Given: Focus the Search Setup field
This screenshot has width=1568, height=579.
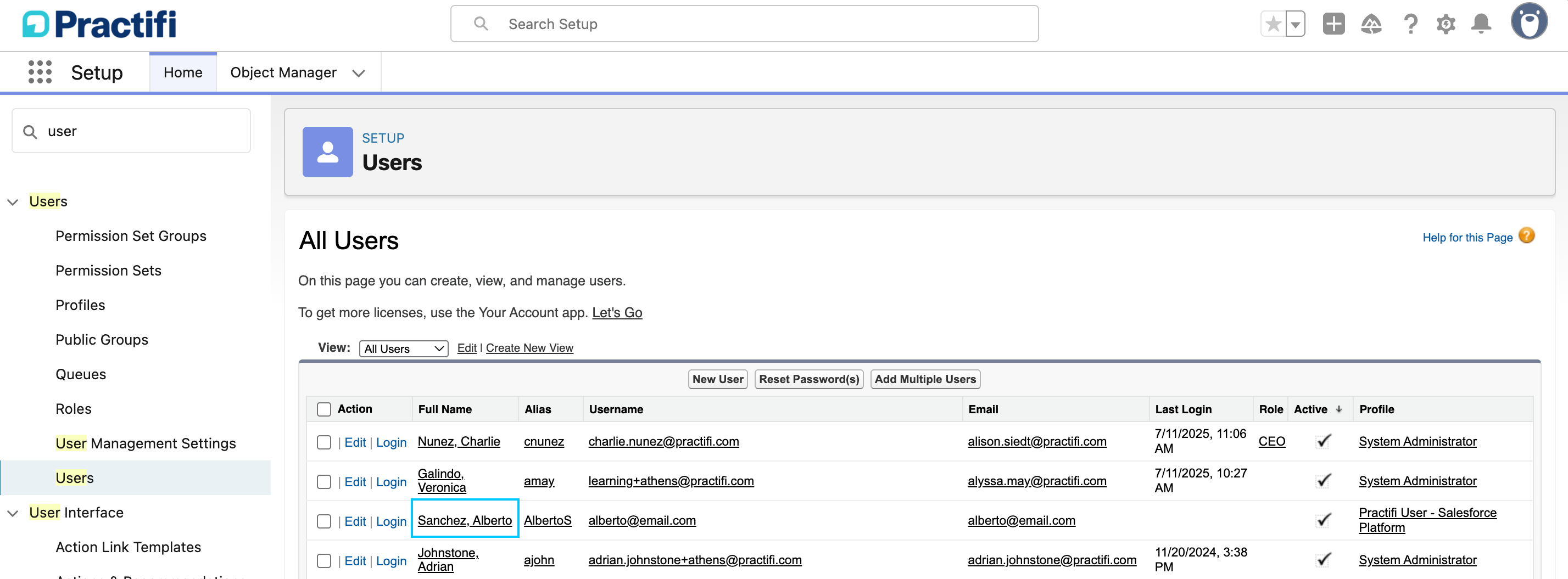Looking at the screenshot, I should [x=744, y=24].
